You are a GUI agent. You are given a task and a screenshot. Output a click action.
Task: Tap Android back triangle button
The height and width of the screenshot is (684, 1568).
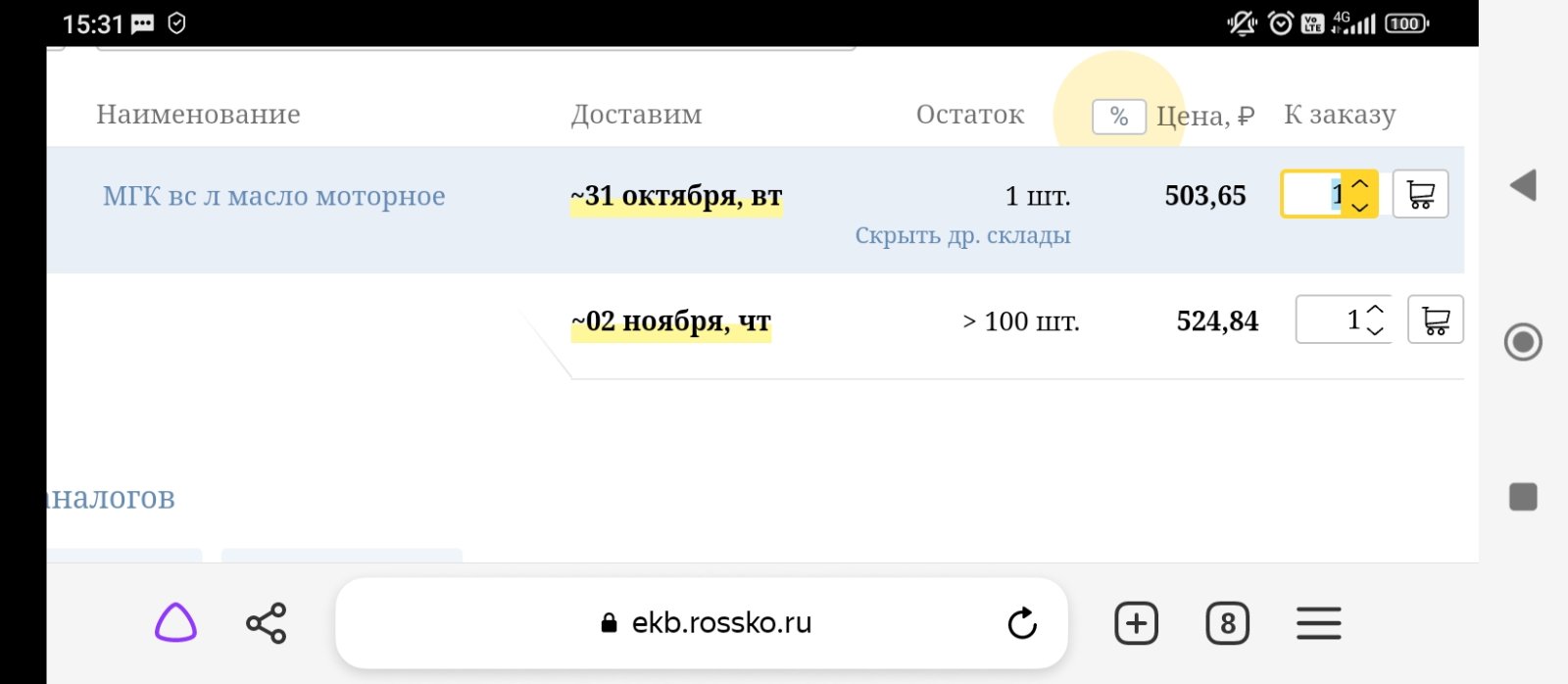point(1523,185)
